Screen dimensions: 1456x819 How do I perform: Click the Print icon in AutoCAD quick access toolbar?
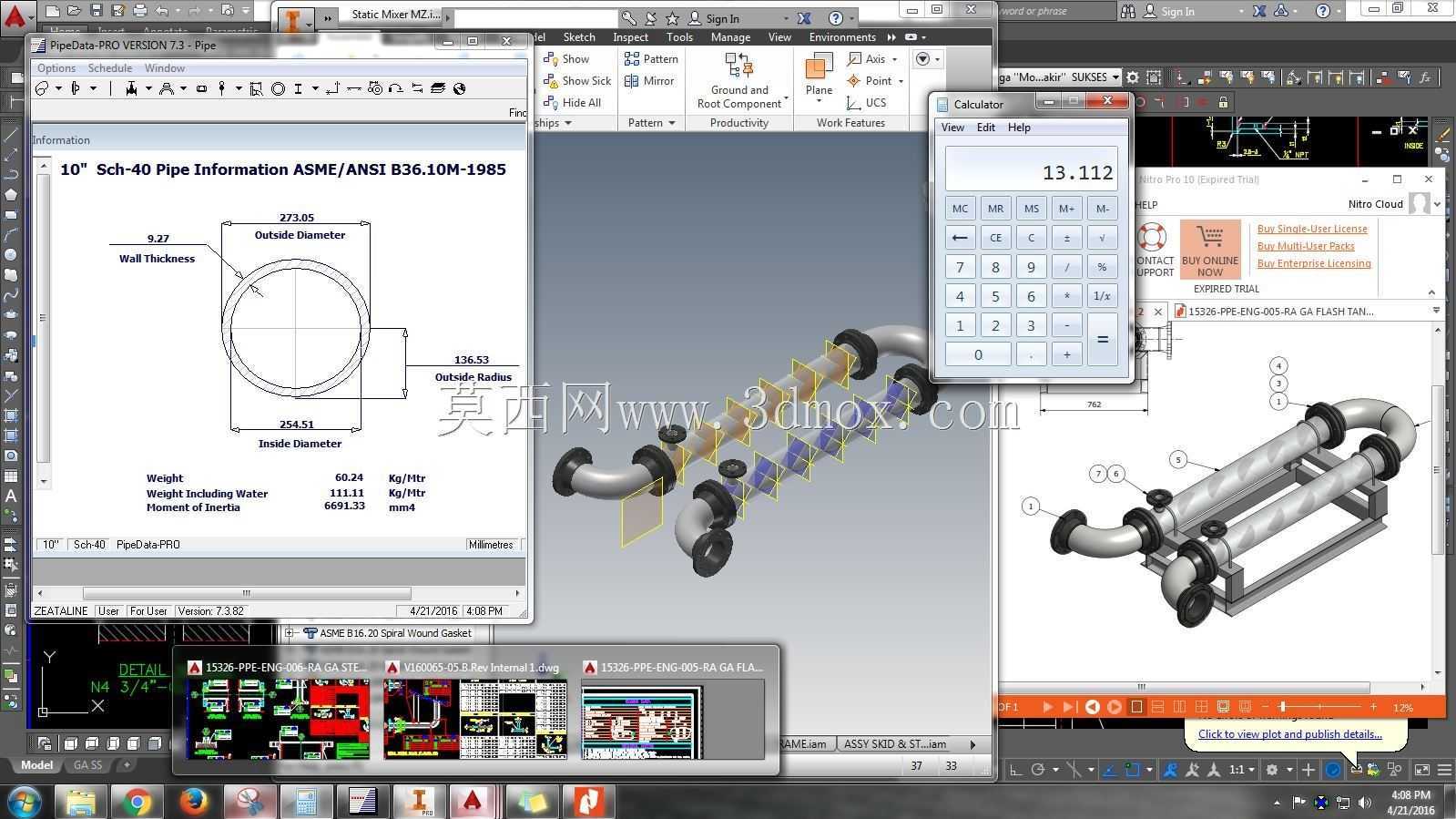[x=139, y=11]
